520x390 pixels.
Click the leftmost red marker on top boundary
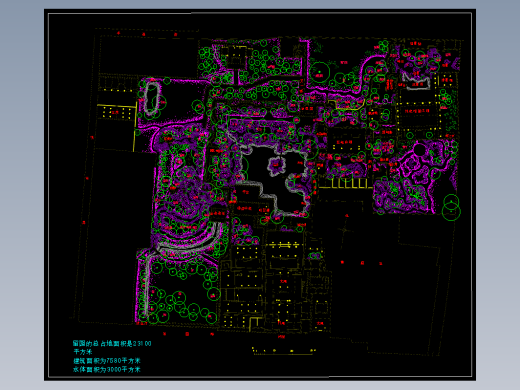(x=118, y=33)
